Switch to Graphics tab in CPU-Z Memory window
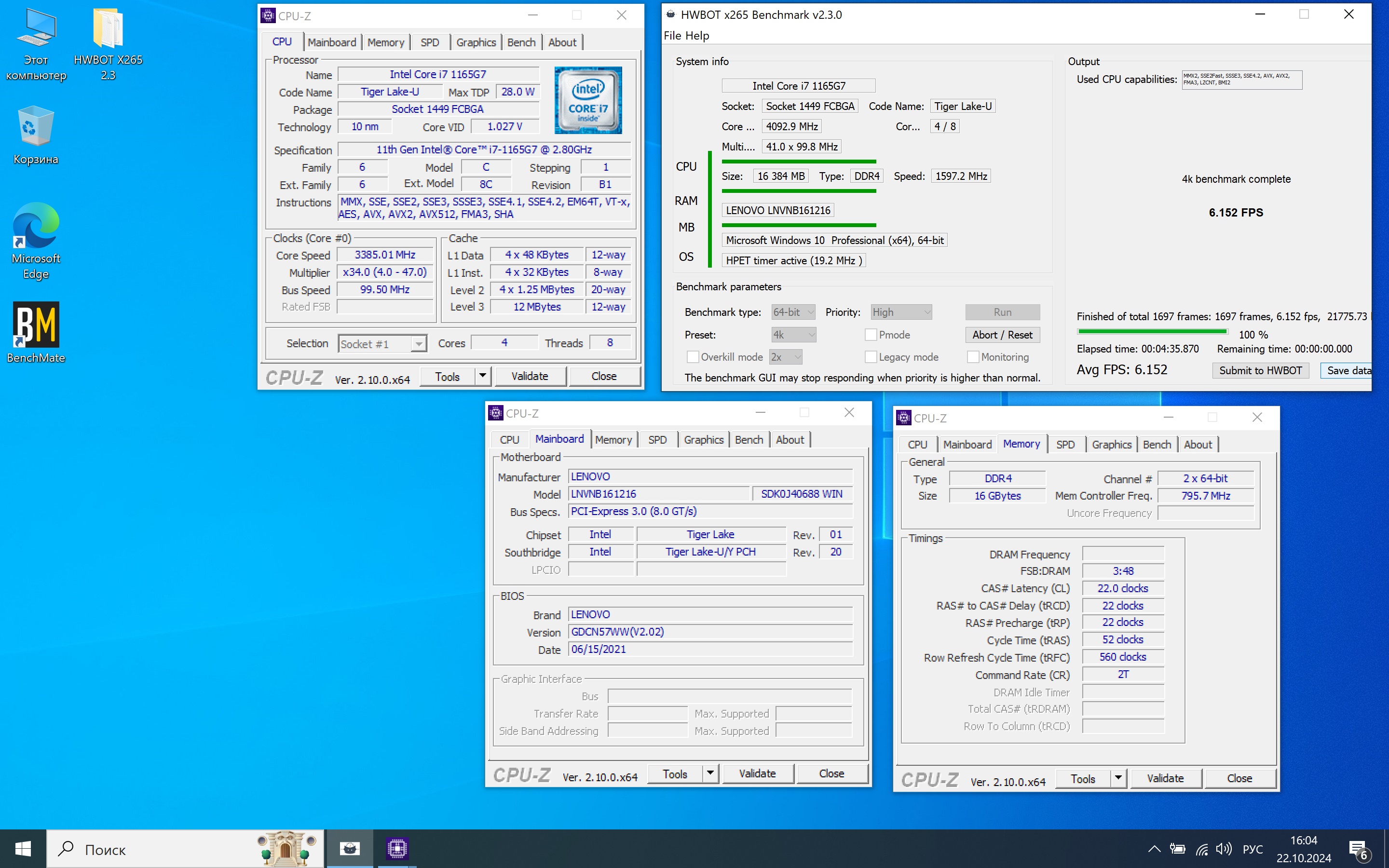Image resolution: width=1389 pixels, height=868 pixels. [x=1111, y=444]
